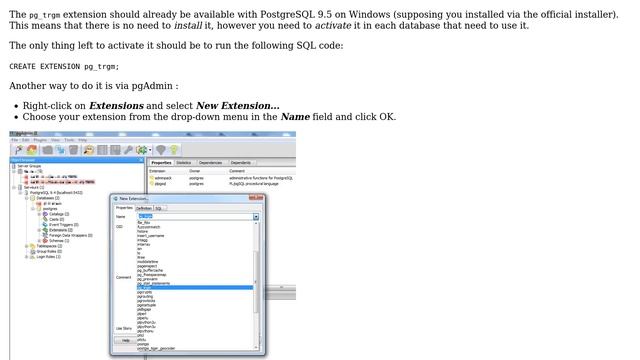Click the guru hint icon in toolbar
The width and height of the screenshot is (640, 360).
(161, 150)
